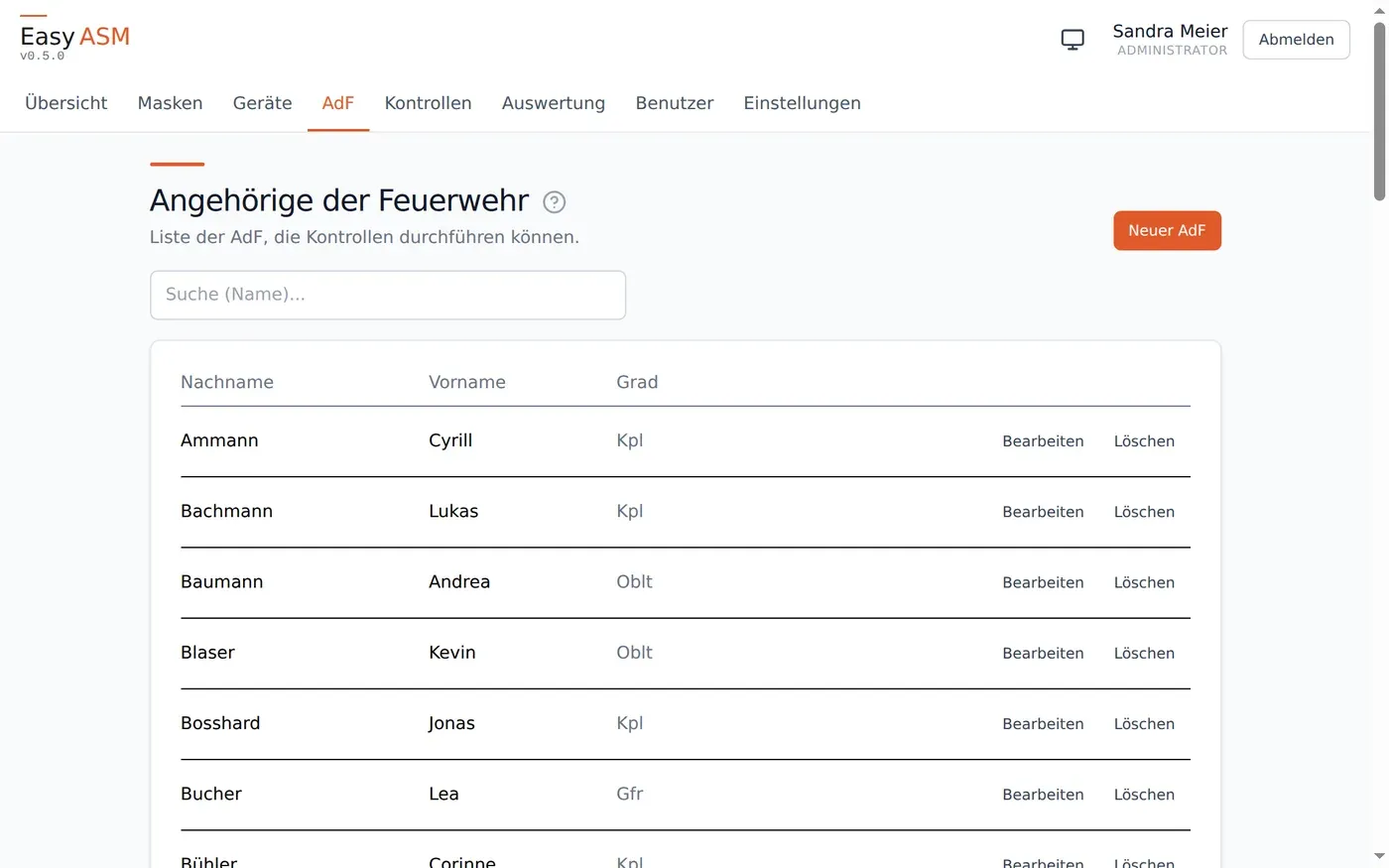Click the Grad column header
The image size is (1389, 868).
(x=637, y=382)
